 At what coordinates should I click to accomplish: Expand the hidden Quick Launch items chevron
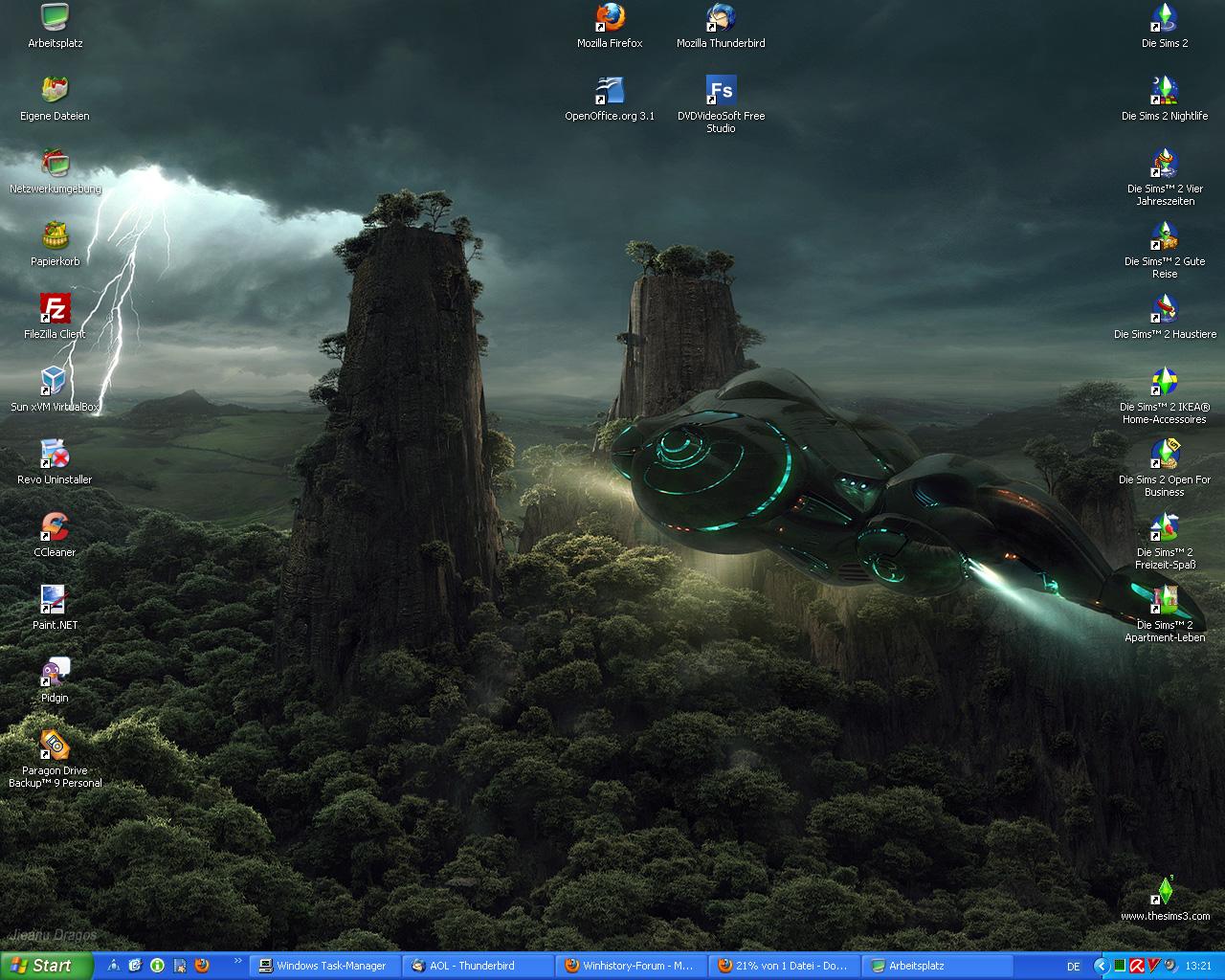tap(237, 961)
